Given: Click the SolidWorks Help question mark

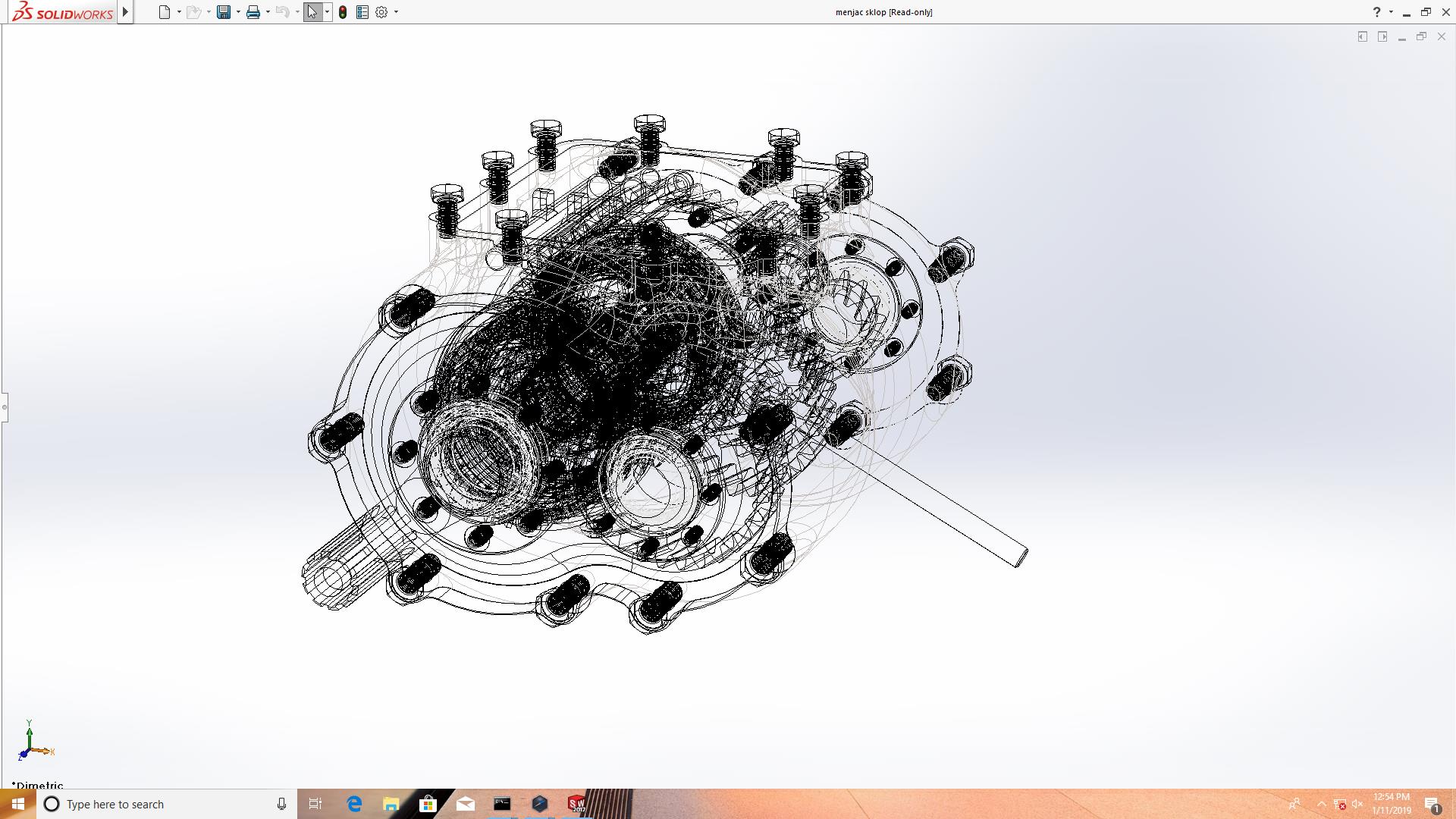Looking at the screenshot, I should coord(1376,12).
